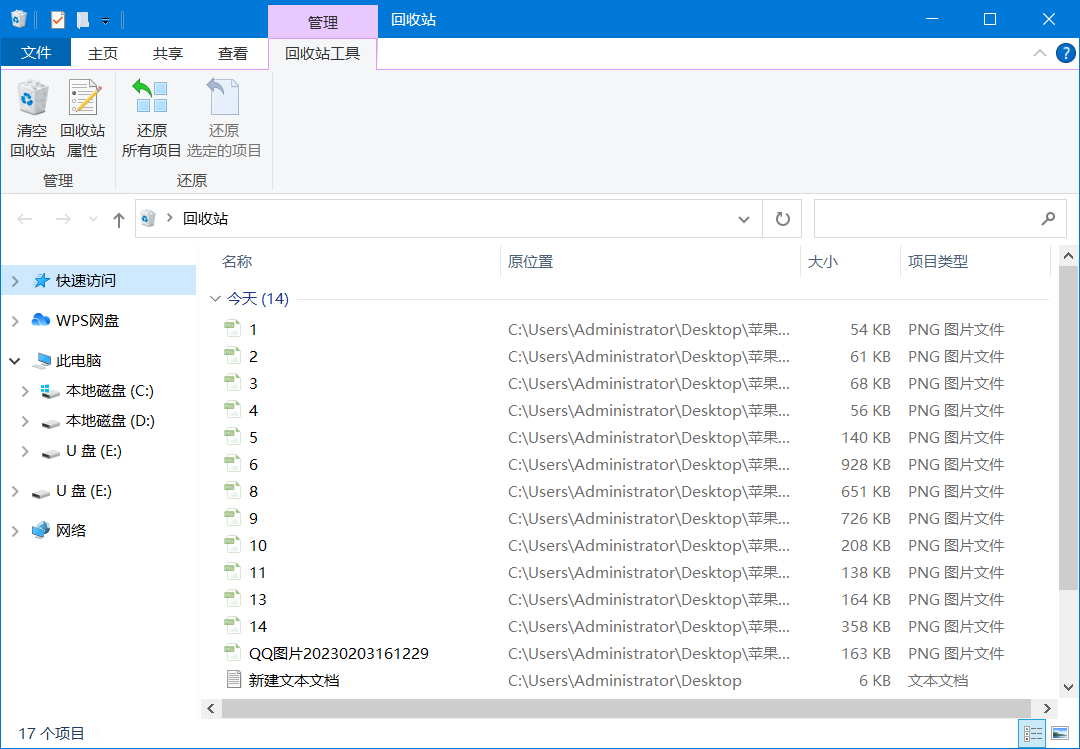Screen dimensions: 1080x749
Task: Switch to details view layout icon
Action: pyautogui.click(x=1032, y=734)
